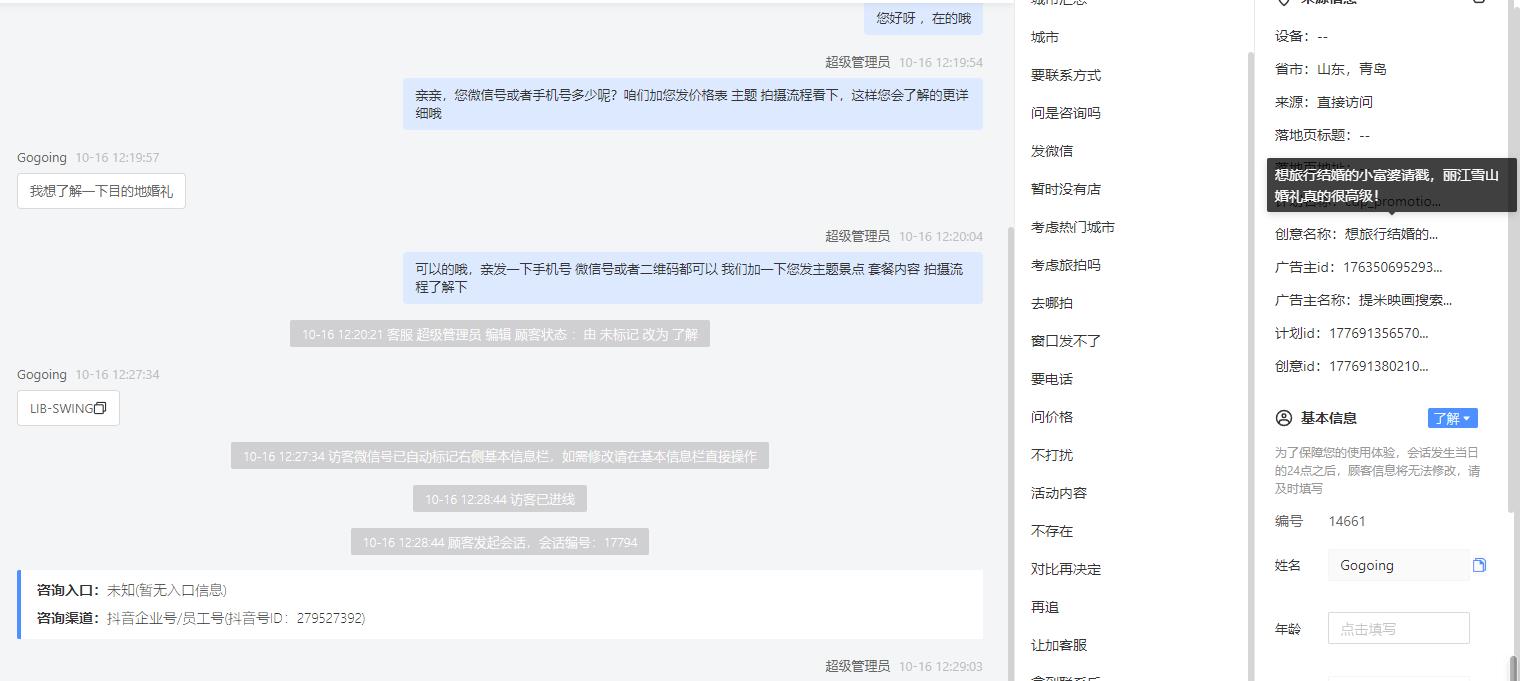This screenshot has width=1520, height=681.
Task: Click the 来源：直接访问 row
Action: point(1324,102)
